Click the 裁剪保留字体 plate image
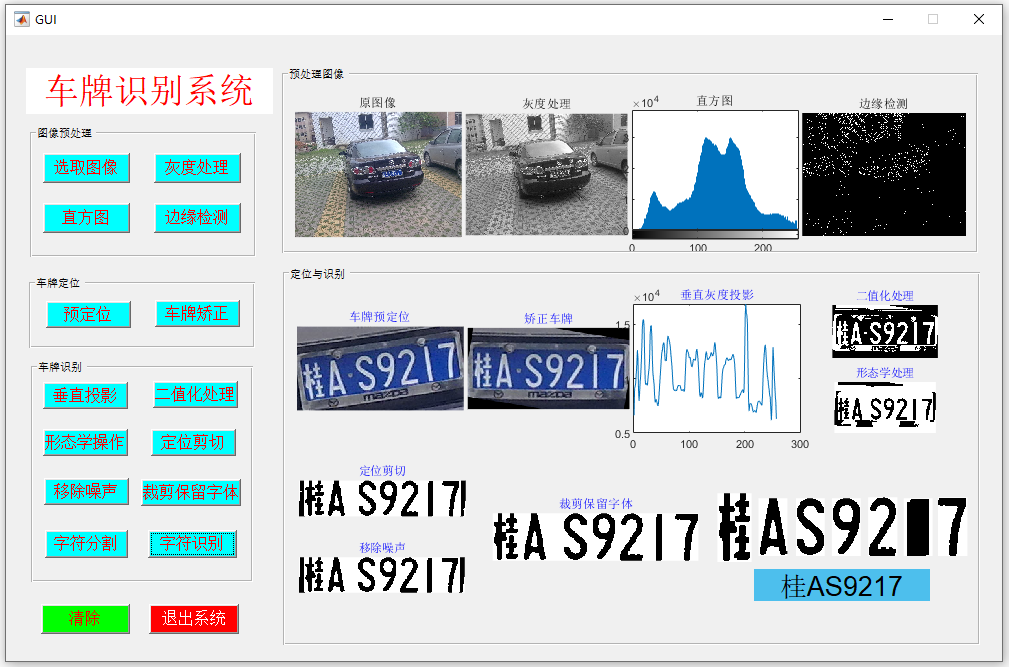 tap(596, 536)
